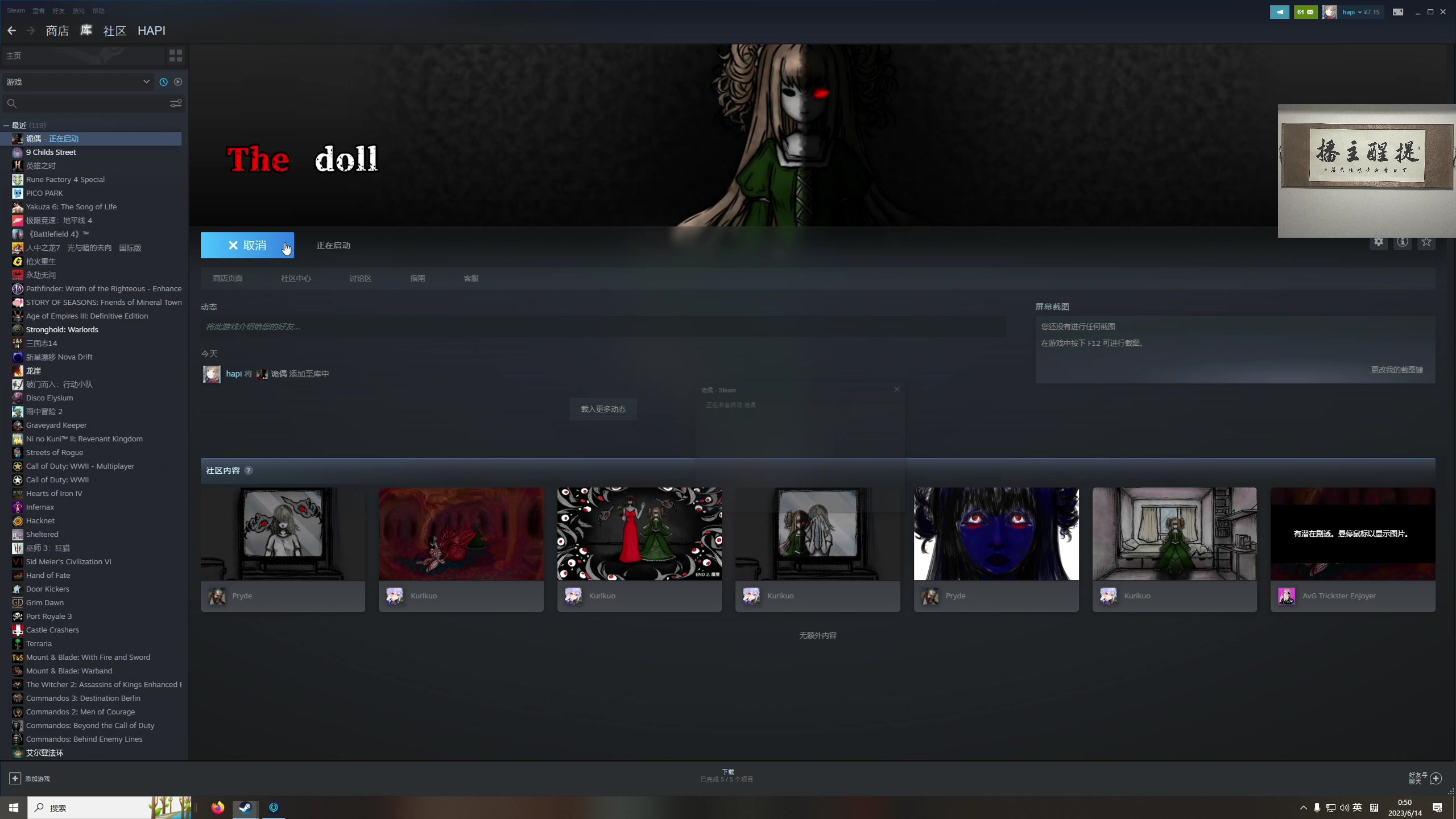Open the 帮助 menu
Image resolution: width=1456 pixels, height=819 pixels.
98,11
